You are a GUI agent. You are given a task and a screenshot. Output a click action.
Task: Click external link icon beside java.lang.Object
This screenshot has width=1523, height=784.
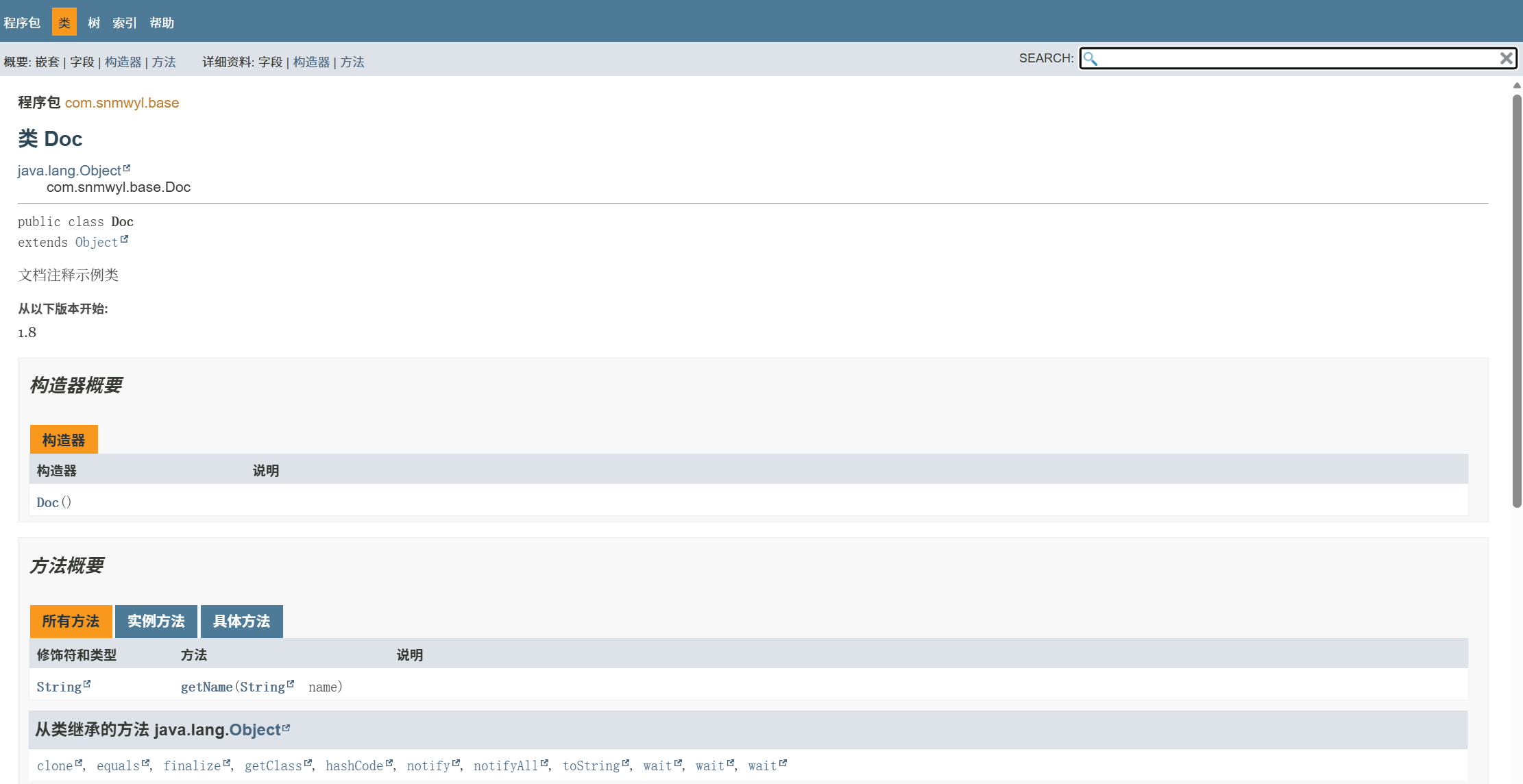click(127, 168)
